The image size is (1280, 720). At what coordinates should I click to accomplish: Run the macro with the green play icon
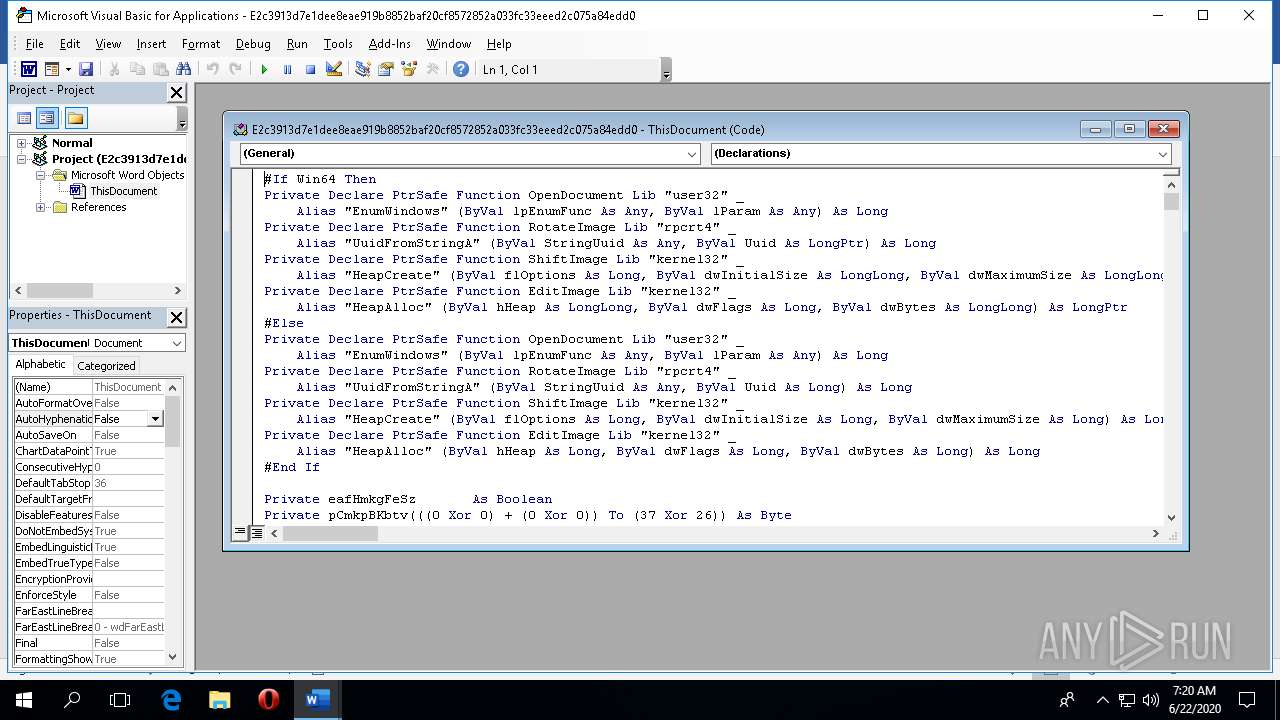264,69
